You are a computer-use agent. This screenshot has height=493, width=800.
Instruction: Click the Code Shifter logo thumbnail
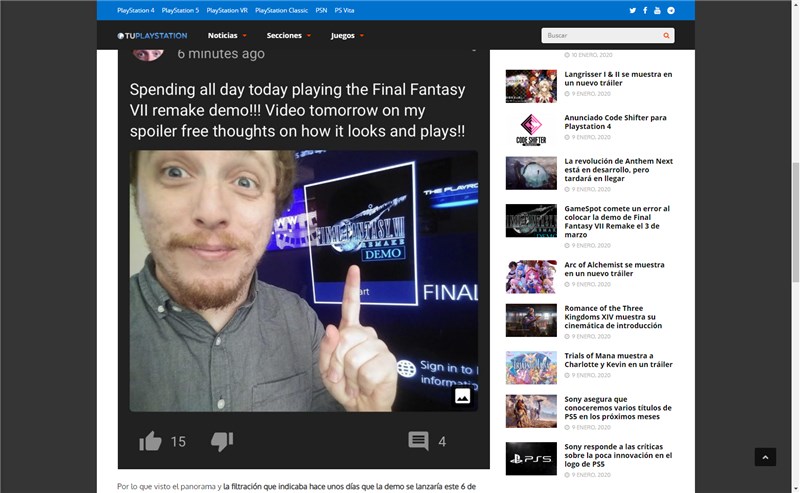(531, 130)
